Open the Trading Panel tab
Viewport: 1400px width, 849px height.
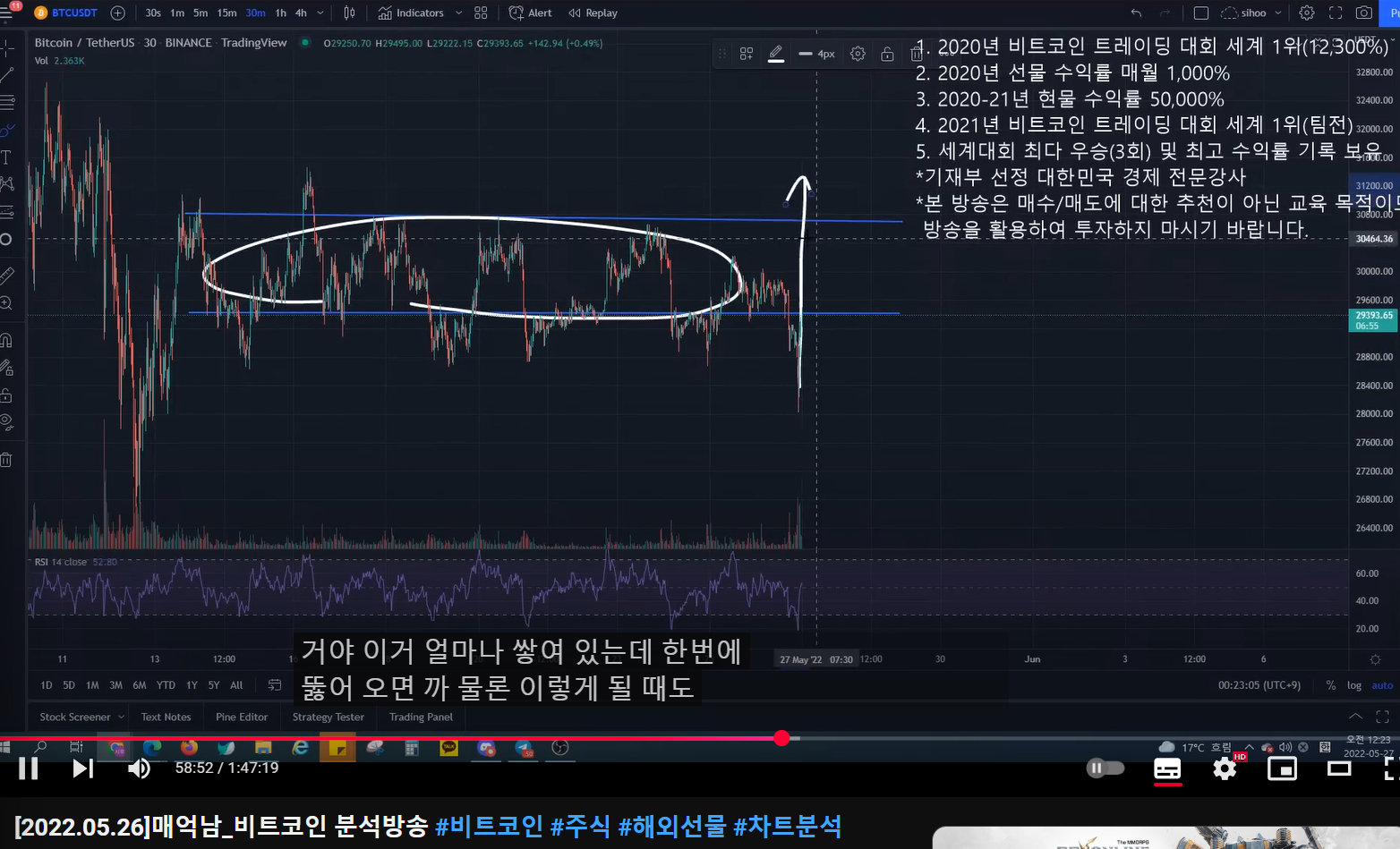pyautogui.click(x=421, y=717)
